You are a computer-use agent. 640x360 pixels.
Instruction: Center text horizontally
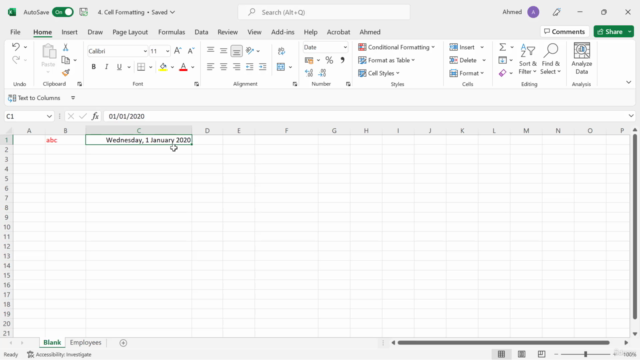tap(223, 67)
